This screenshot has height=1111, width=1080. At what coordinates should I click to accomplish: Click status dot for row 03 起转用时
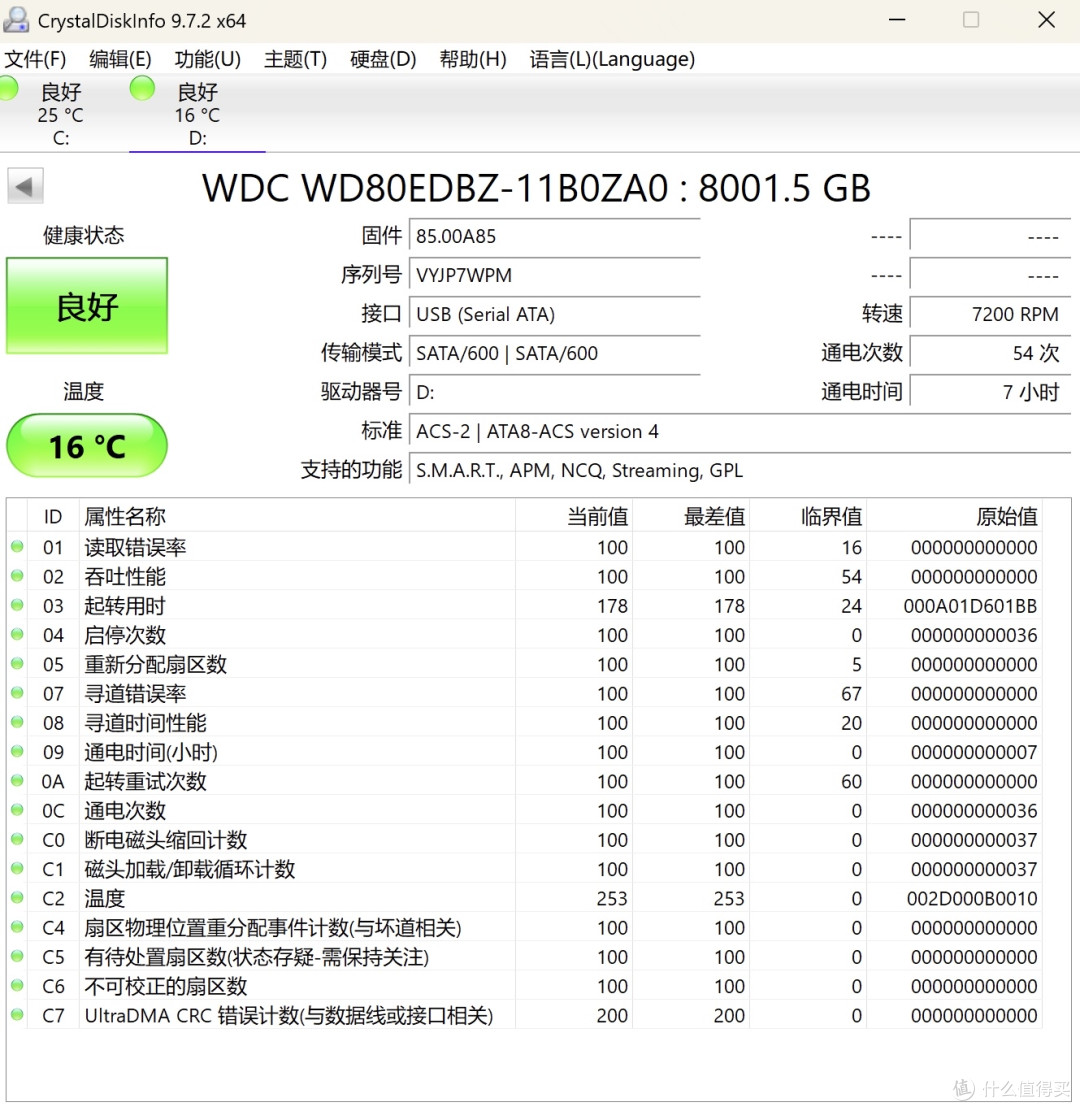pos(17,605)
